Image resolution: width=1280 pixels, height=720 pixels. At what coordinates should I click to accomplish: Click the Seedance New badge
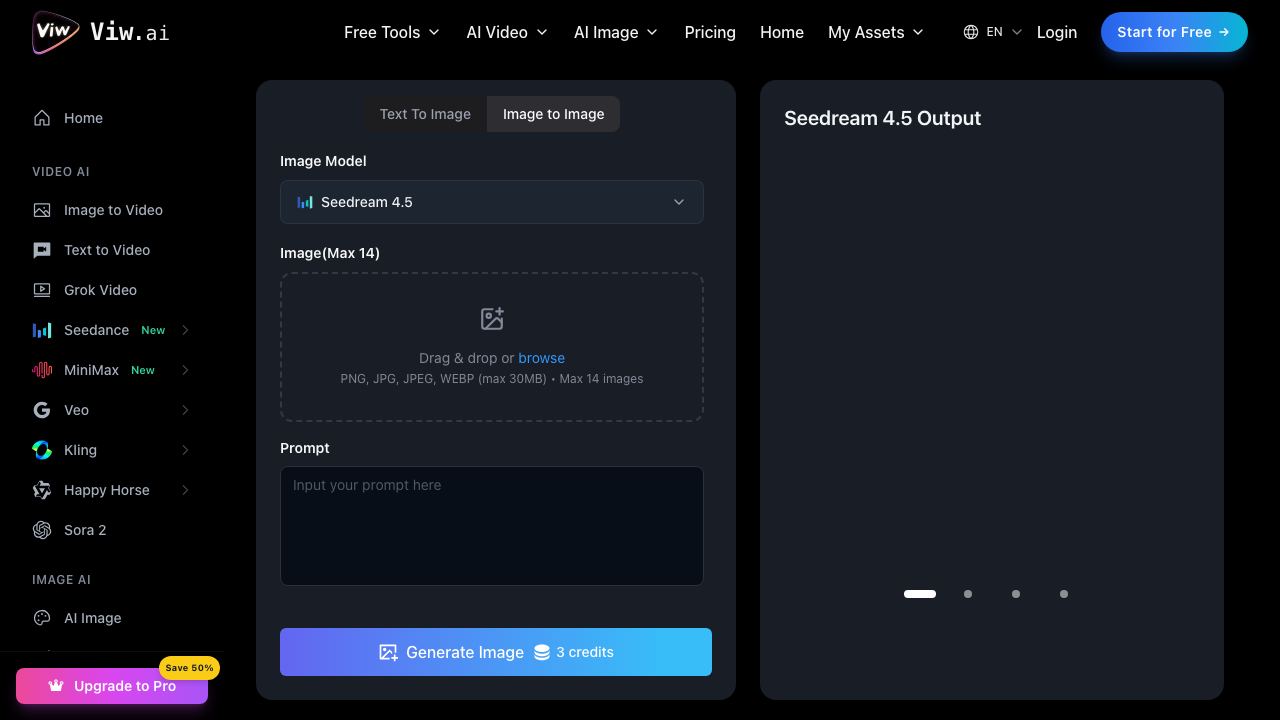pos(153,330)
